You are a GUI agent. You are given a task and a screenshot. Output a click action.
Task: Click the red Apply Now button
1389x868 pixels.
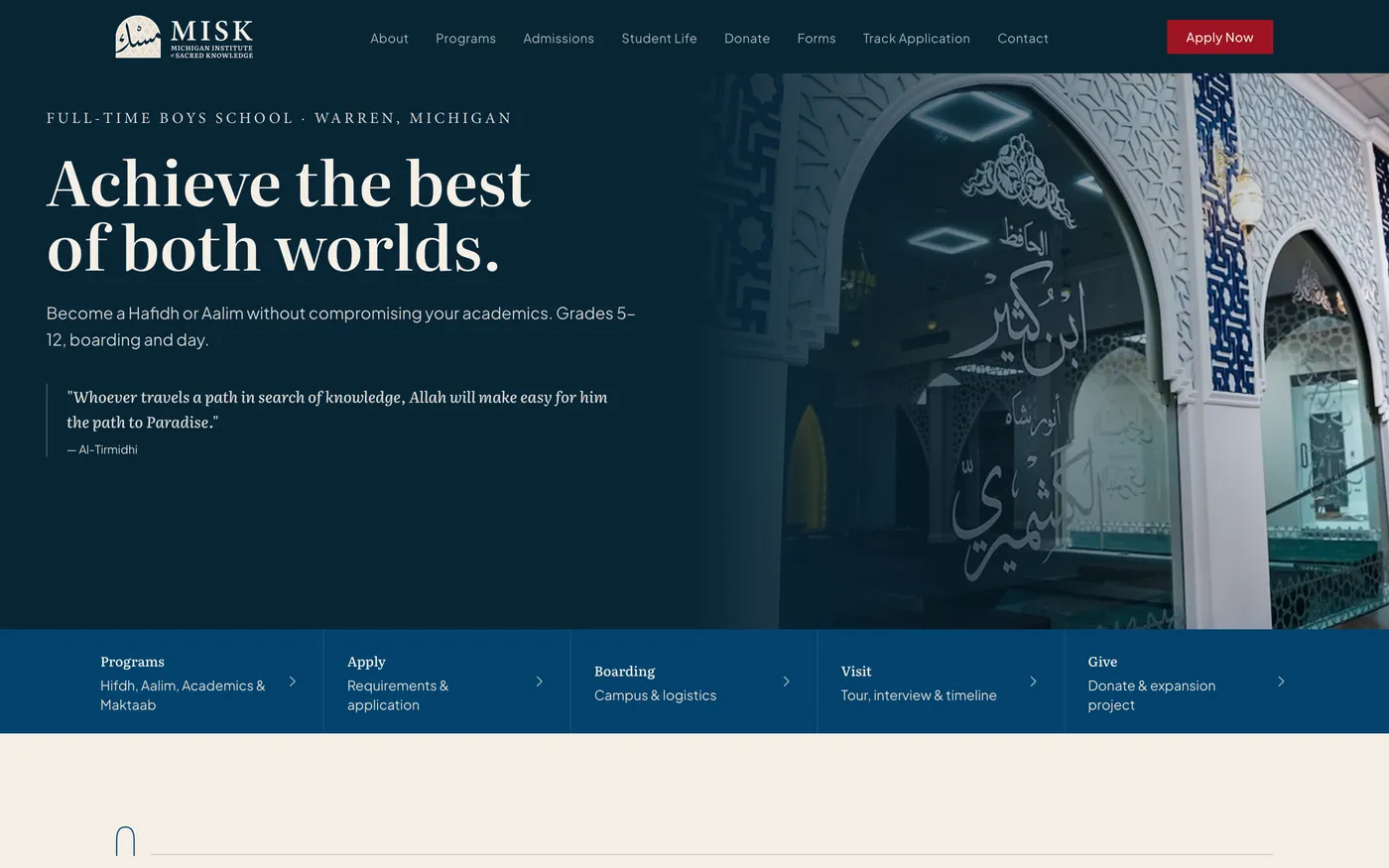(x=1219, y=37)
